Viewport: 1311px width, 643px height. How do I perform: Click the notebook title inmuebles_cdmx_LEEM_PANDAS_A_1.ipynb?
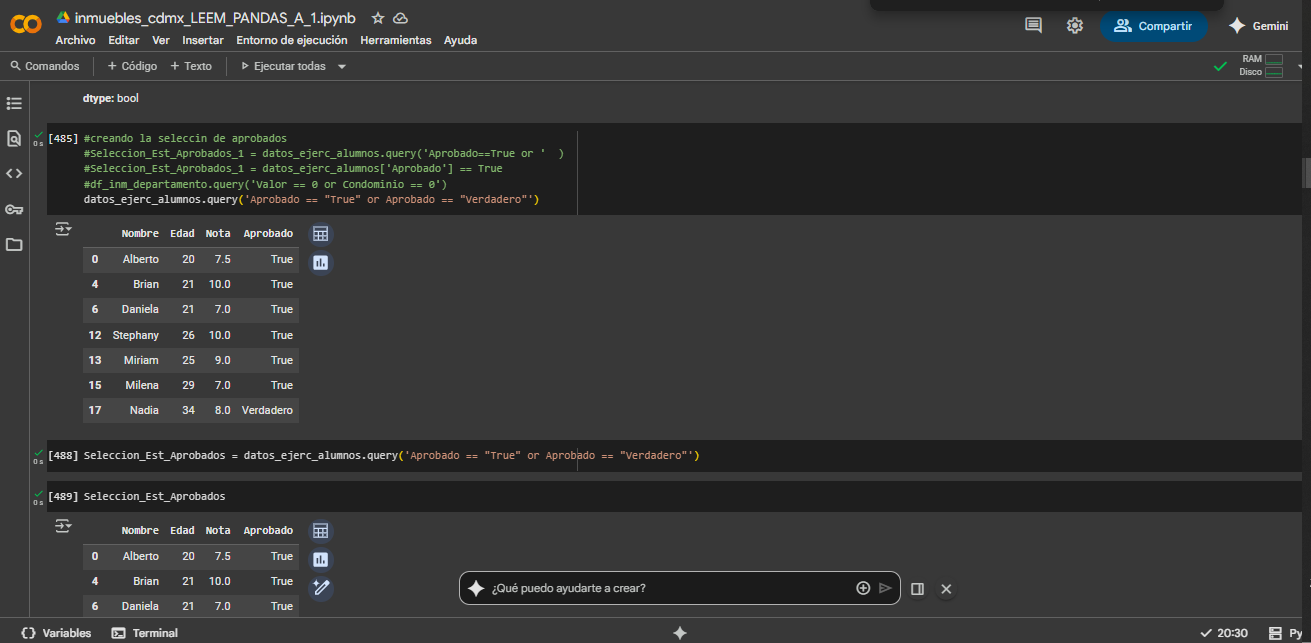(x=215, y=18)
